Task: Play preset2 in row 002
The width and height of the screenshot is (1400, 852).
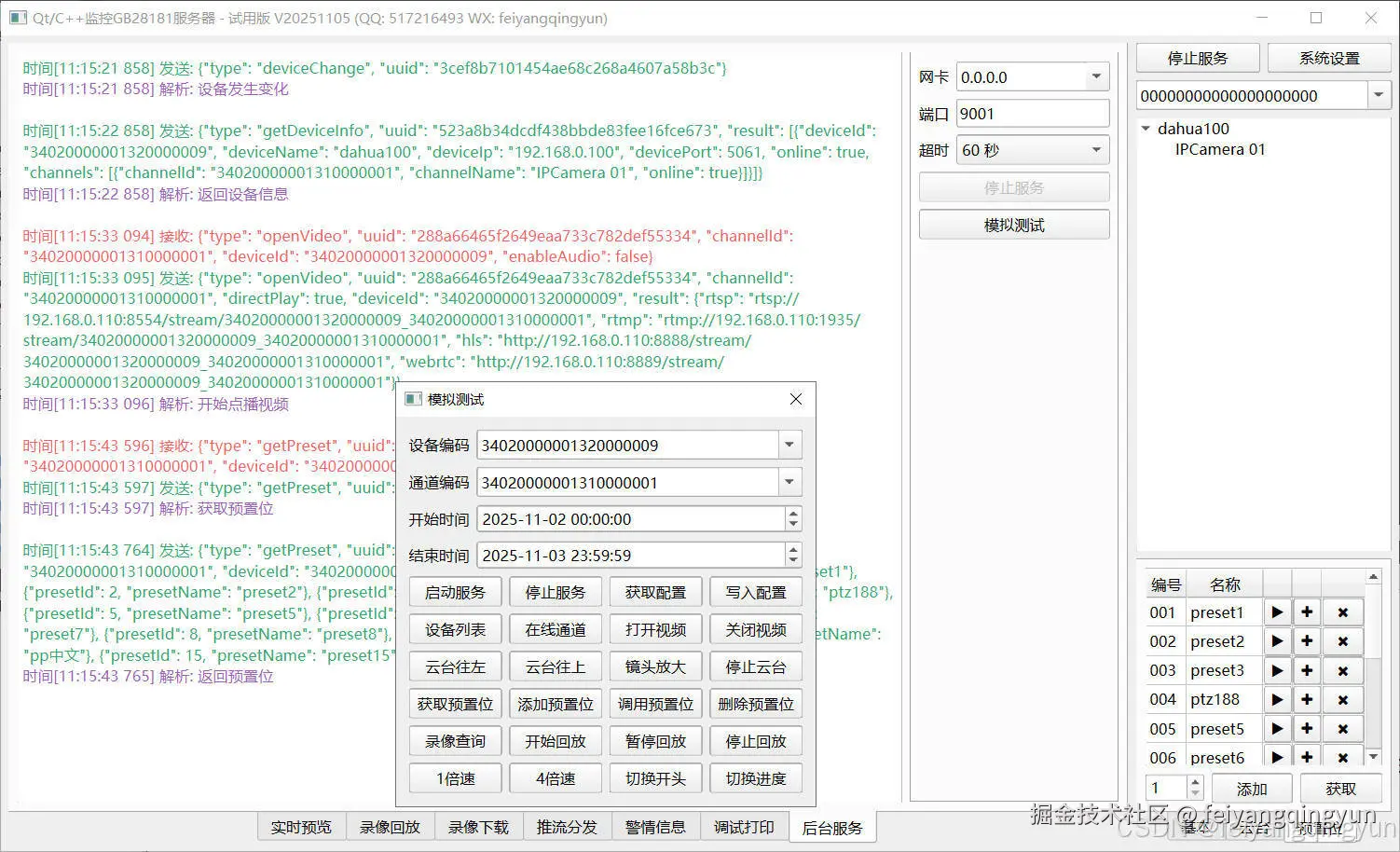Action: pyautogui.click(x=1277, y=641)
